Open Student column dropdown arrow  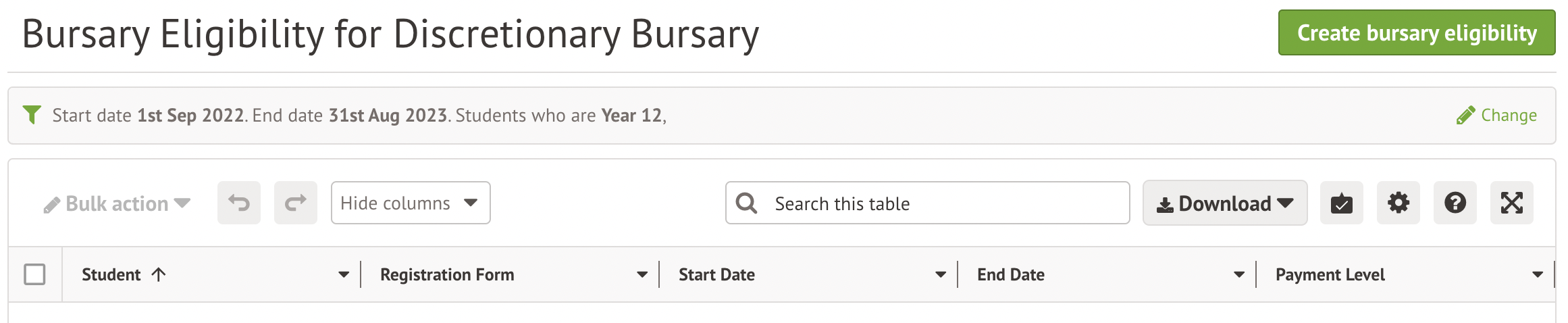[x=344, y=274]
